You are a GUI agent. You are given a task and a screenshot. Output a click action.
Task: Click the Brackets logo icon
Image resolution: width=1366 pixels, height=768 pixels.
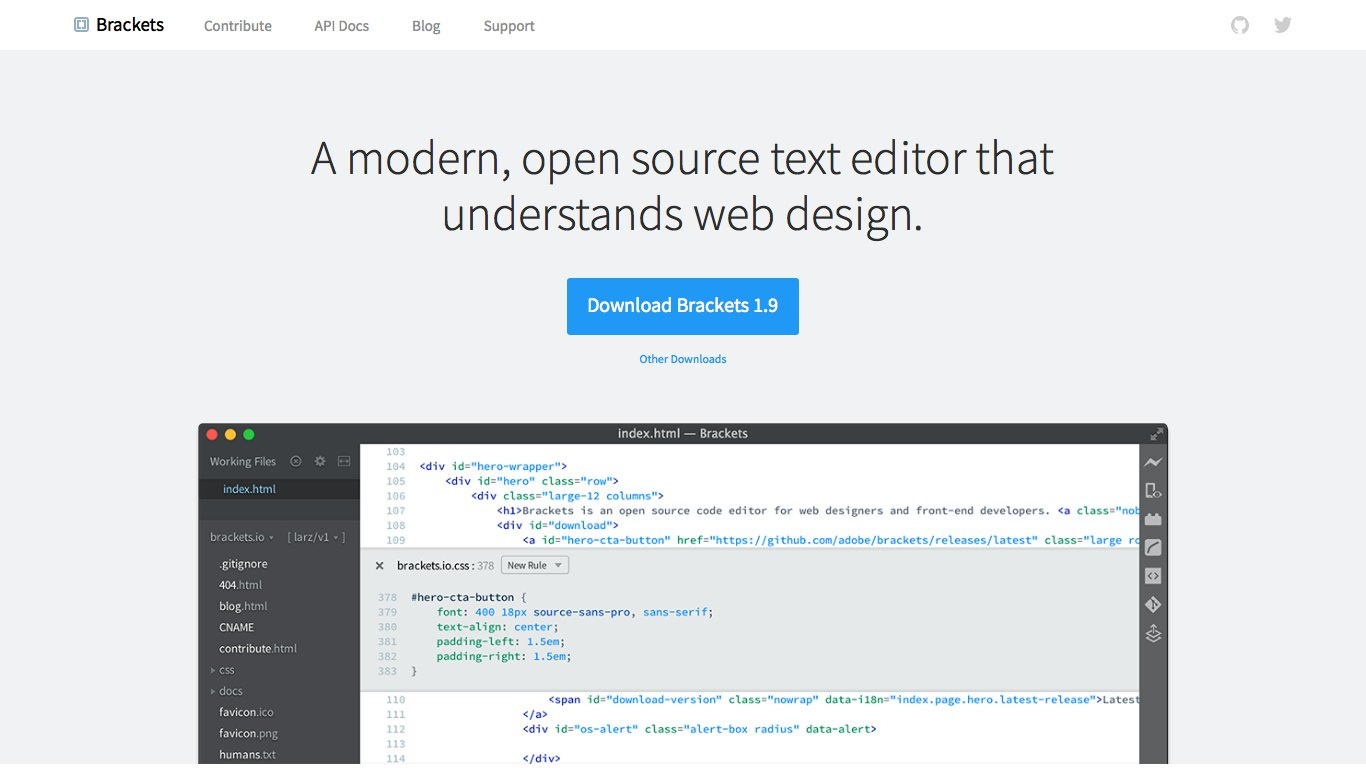[79, 24]
